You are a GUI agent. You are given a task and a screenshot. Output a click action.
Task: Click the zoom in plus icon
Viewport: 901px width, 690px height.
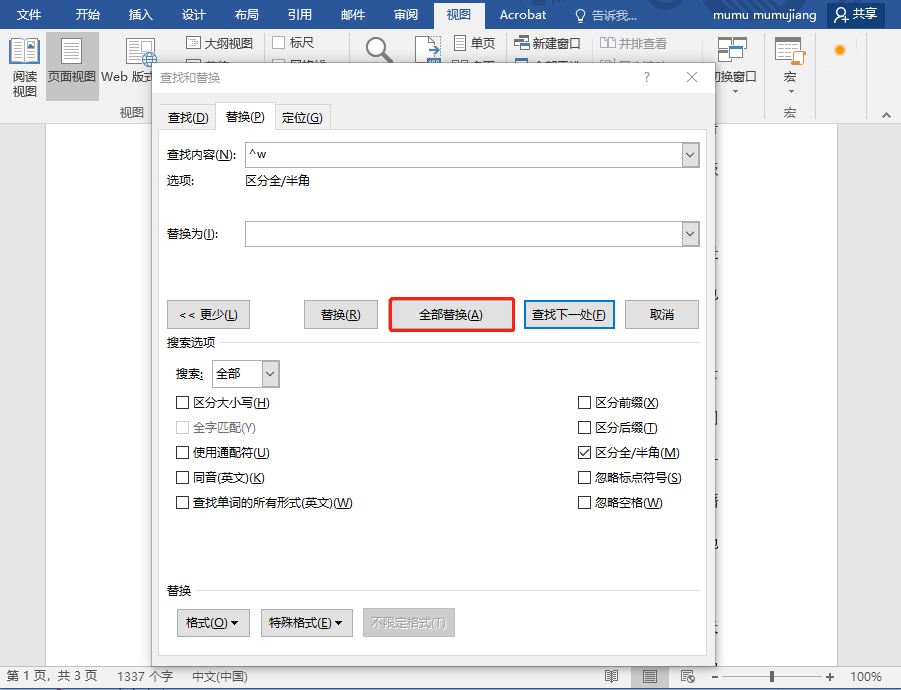pyautogui.click(x=830, y=677)
